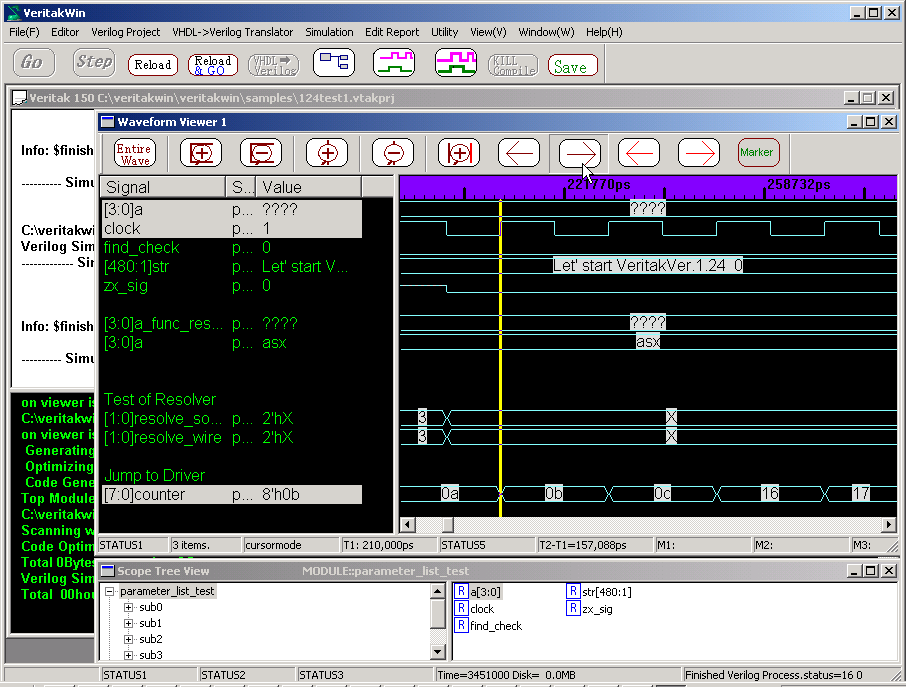The height and width of the screenshot is (687, 906).
Task: Select the [480:1]str signal row
Action: click(232, 267)
